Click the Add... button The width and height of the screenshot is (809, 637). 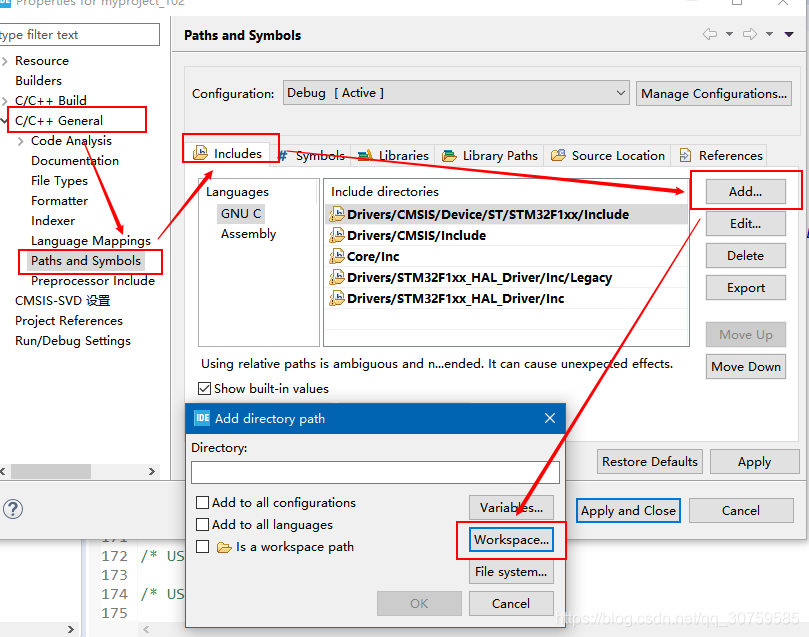[x=746, y=191]
